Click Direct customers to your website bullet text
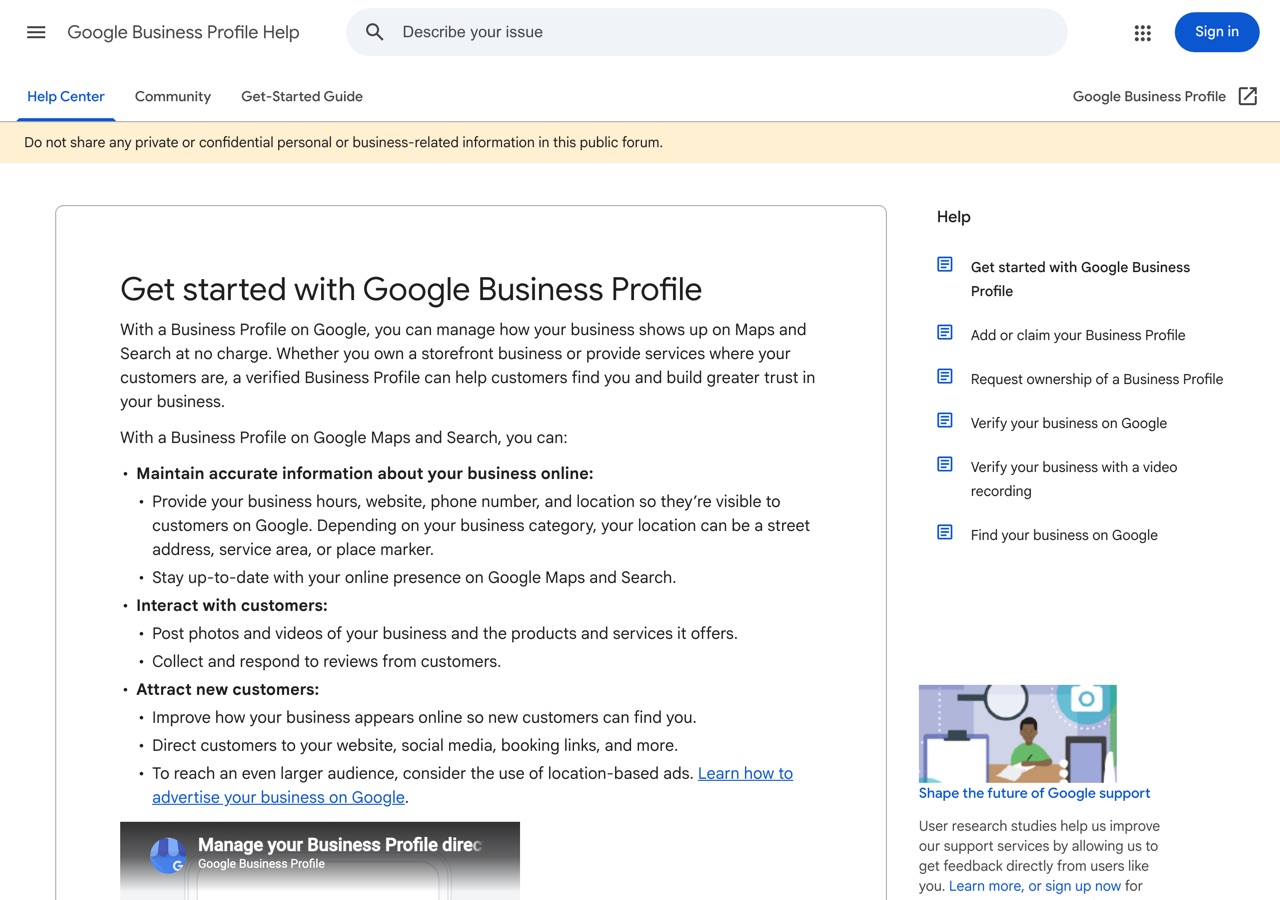The height and width of the screenshot is (900, 1280). [x=415, y=745]
